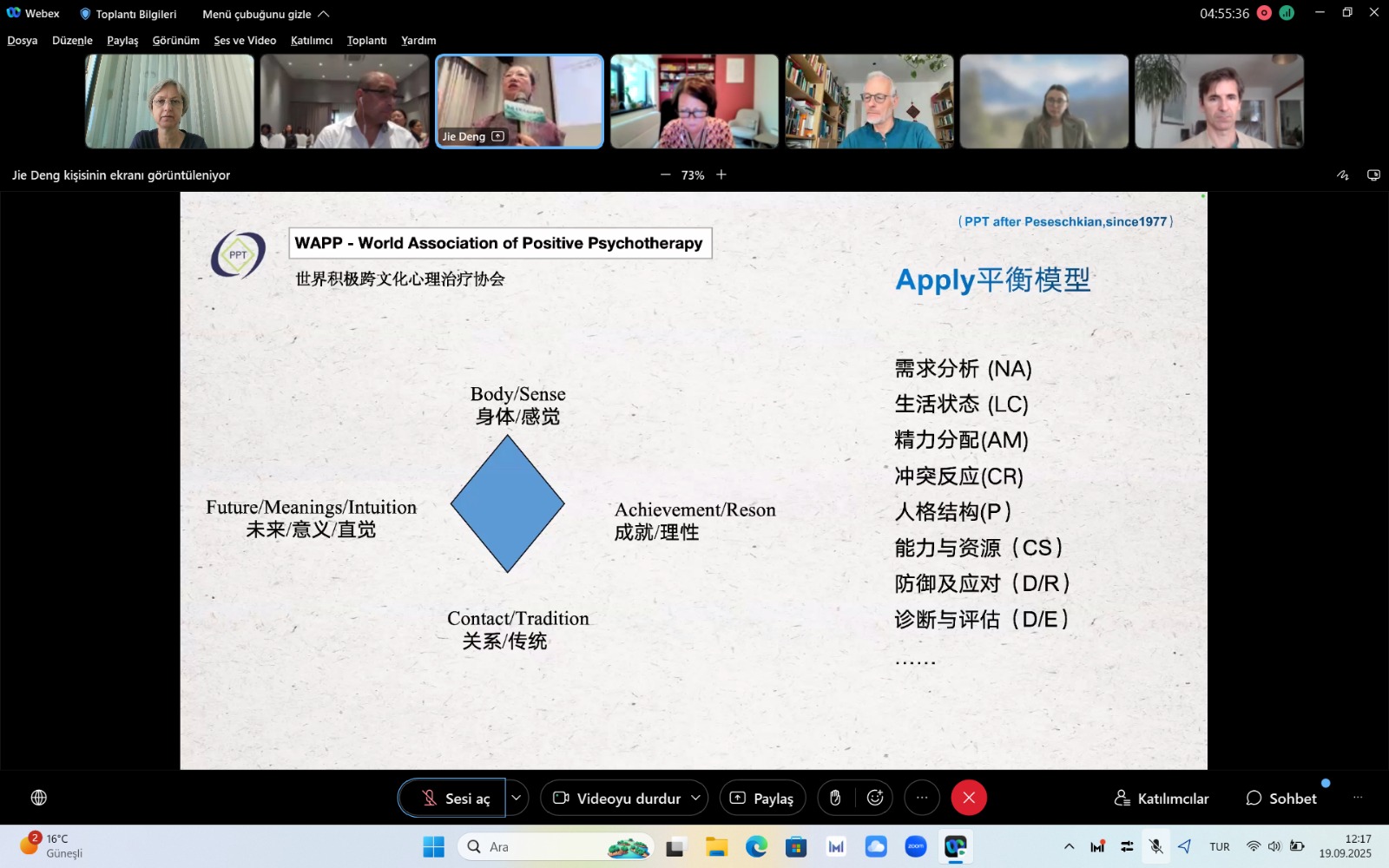The height and width of the screenshot is (868, 1389).
Task: Raise hand using the hand icon
Action: 835,798
